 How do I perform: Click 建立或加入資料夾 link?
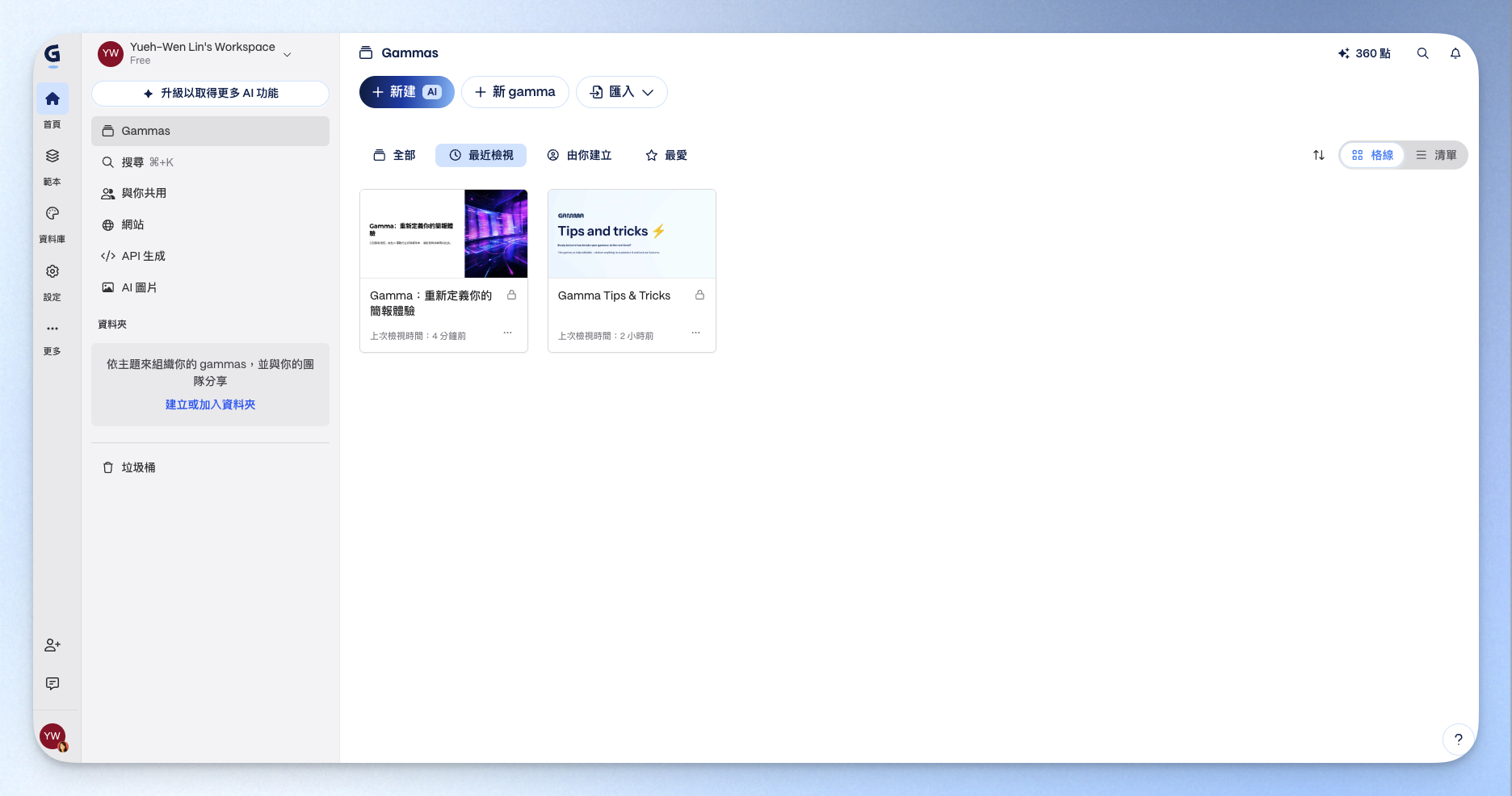pyautogui.click(x=210, y=404)
